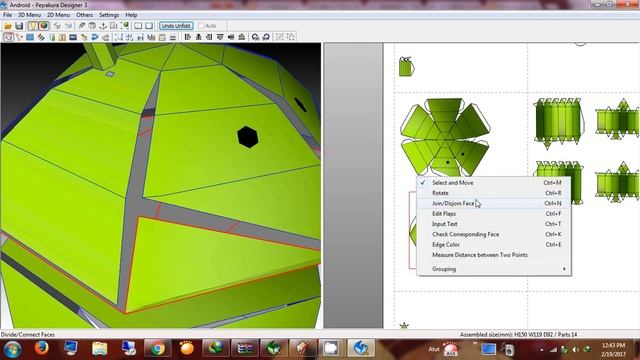Click the status text Divide/Connect Faces
Viewport: 640px width, 360px height.
point(28,334)
